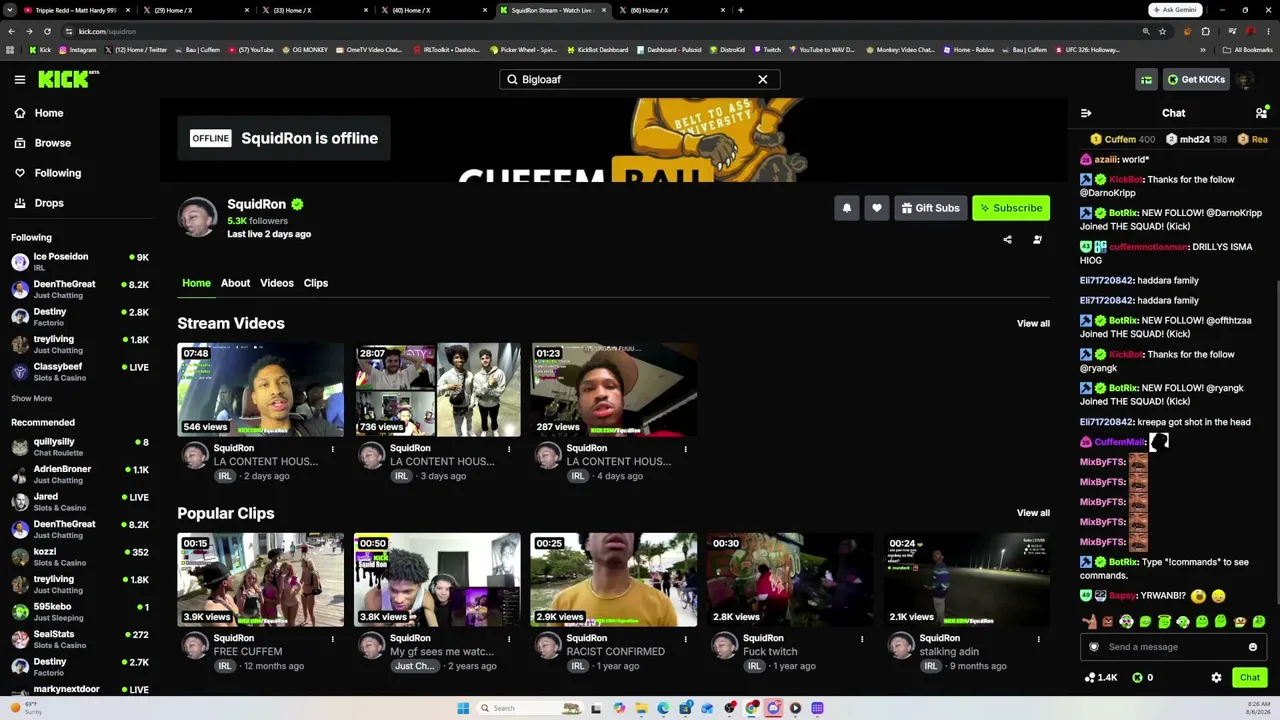Screen dimensions: 1280x720
Task: View all Popular Clips
Action: (1033, 514)
